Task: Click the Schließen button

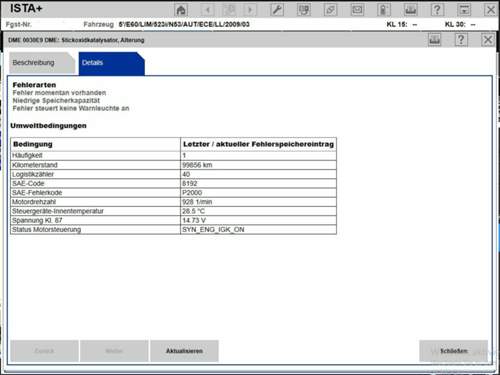Action: tap(454, 351)
